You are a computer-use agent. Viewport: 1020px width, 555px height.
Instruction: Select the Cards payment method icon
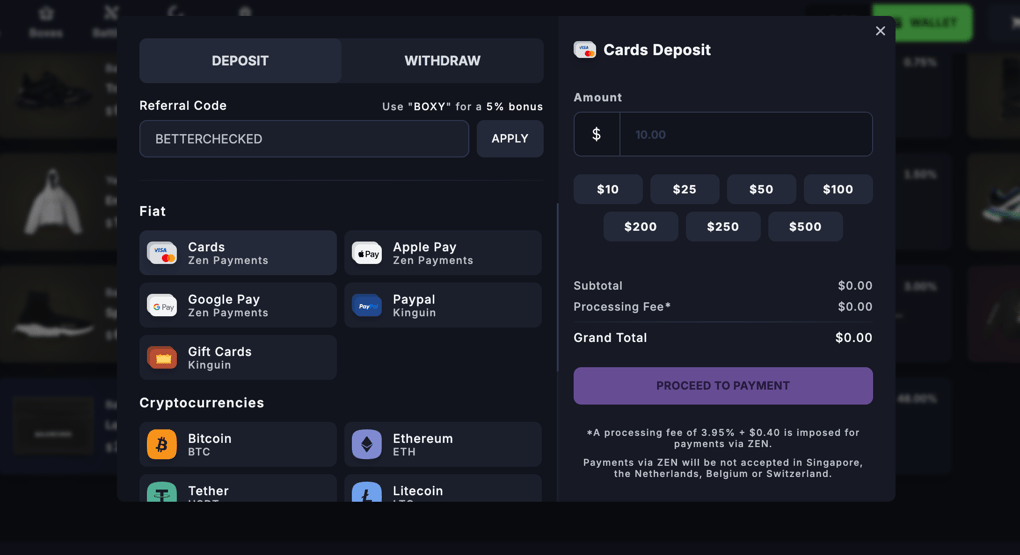(162, 253)
